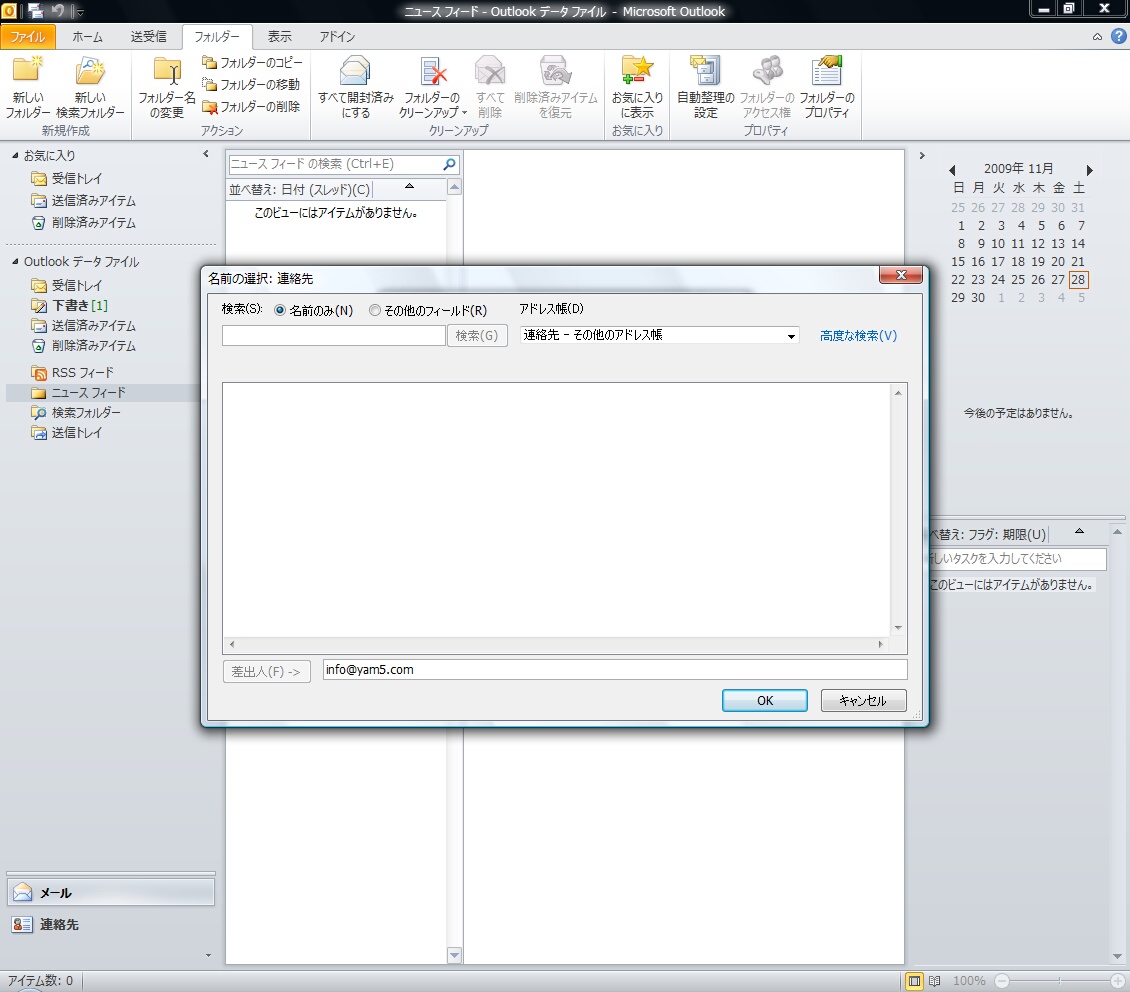Create a new search folder (新しい検索フォルダー)

[90, 87]
